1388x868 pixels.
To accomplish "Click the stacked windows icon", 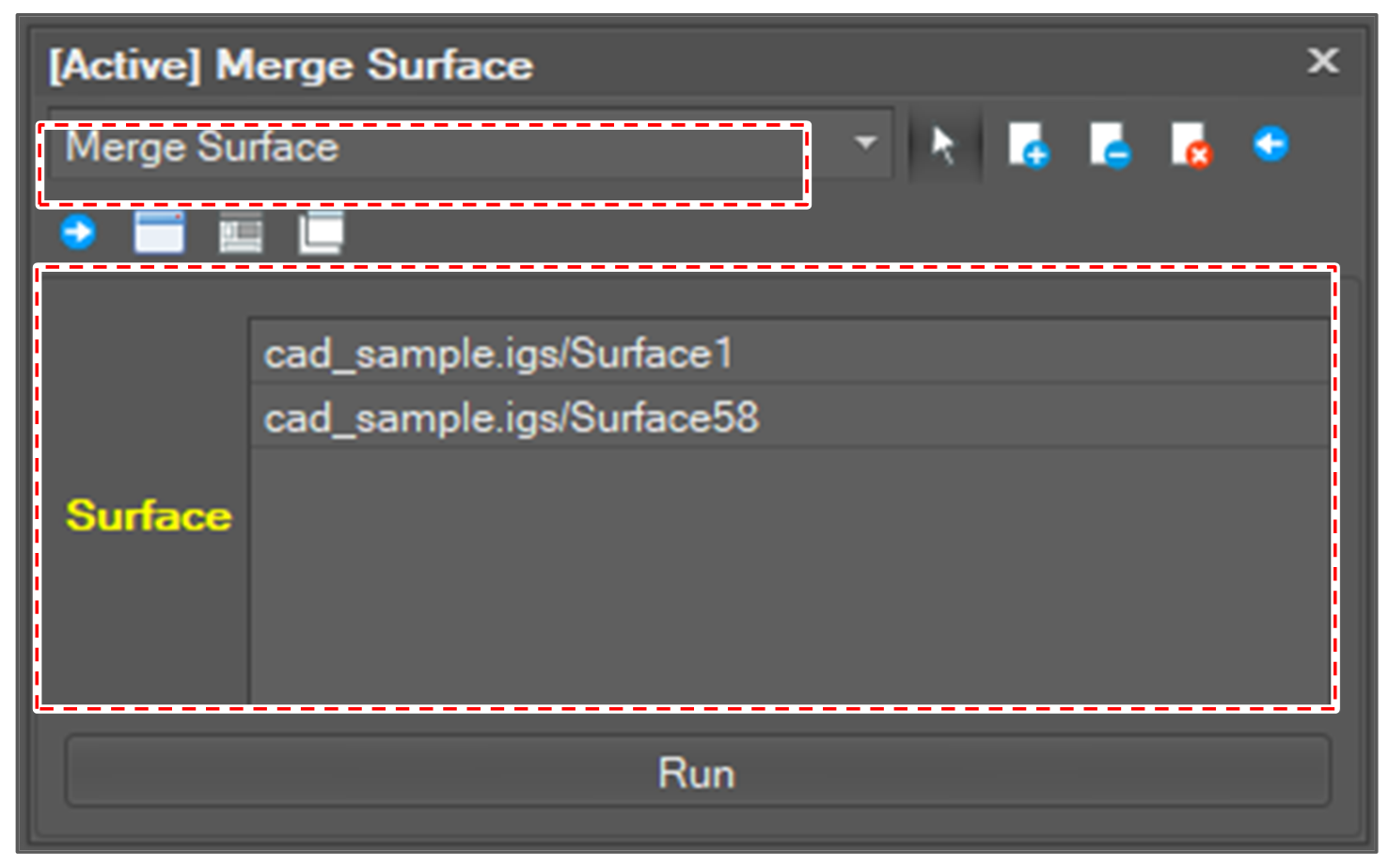I will [x=321, y=232].
